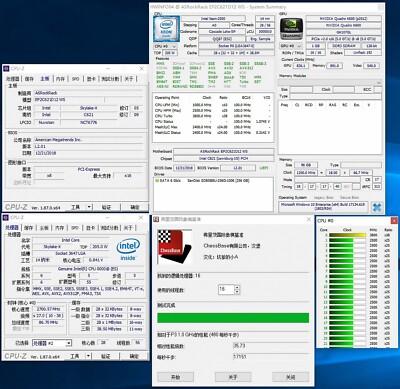Close the upper CPU-Z window

point(141,69)
